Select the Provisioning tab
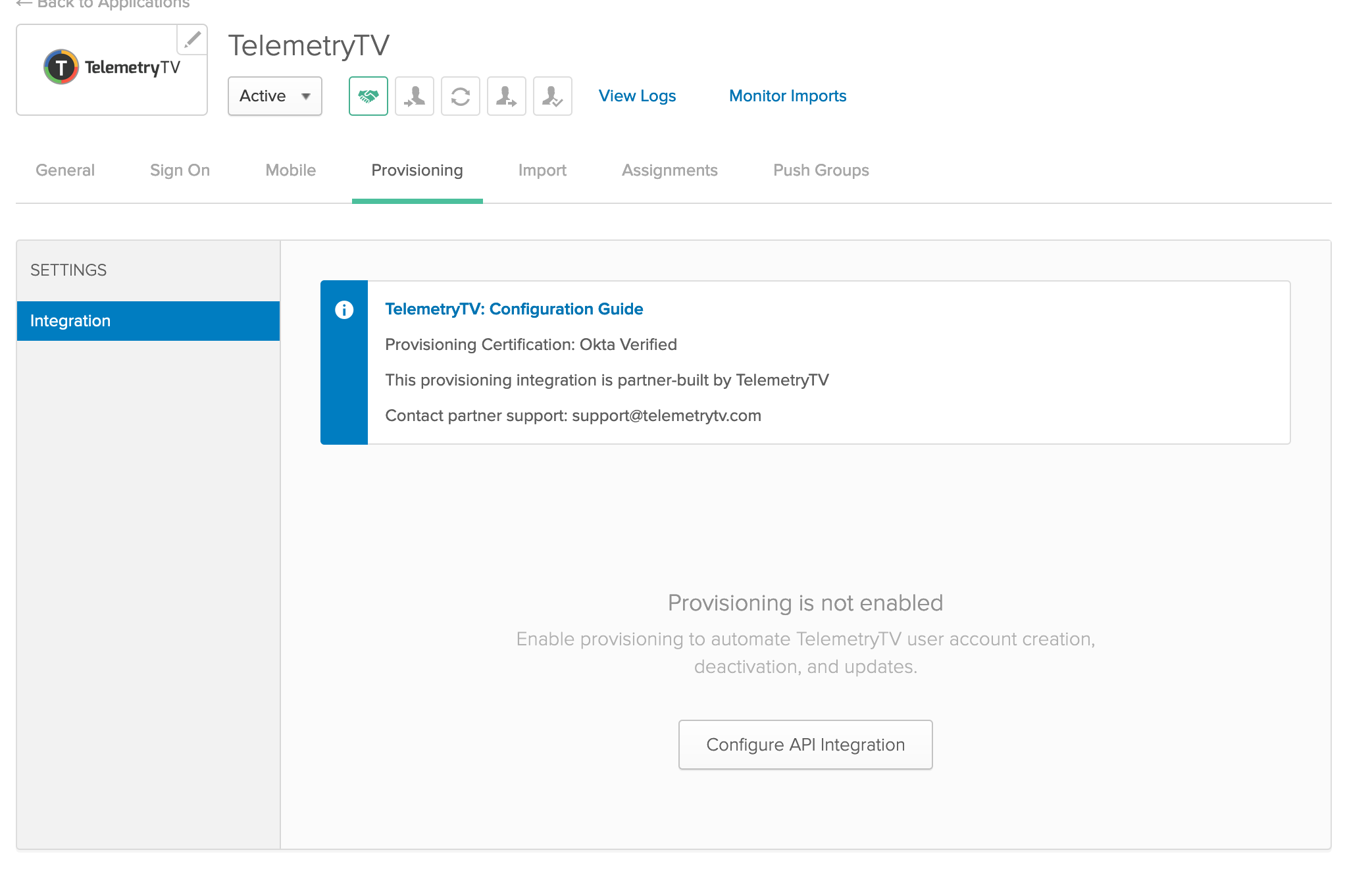 click(x=417, y=170)
